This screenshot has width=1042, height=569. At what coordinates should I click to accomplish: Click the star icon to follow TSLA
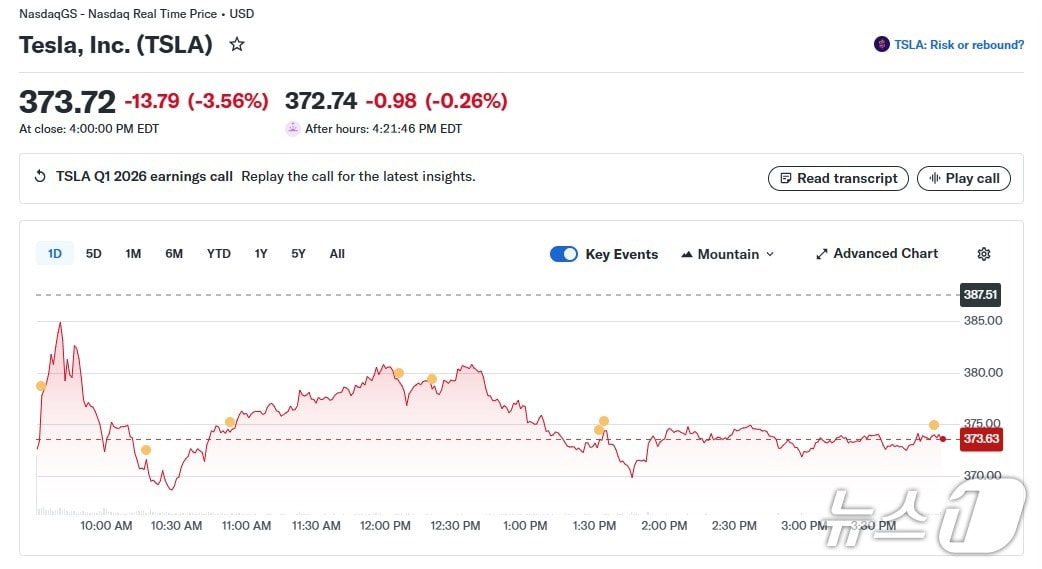(x=237, y=45)
